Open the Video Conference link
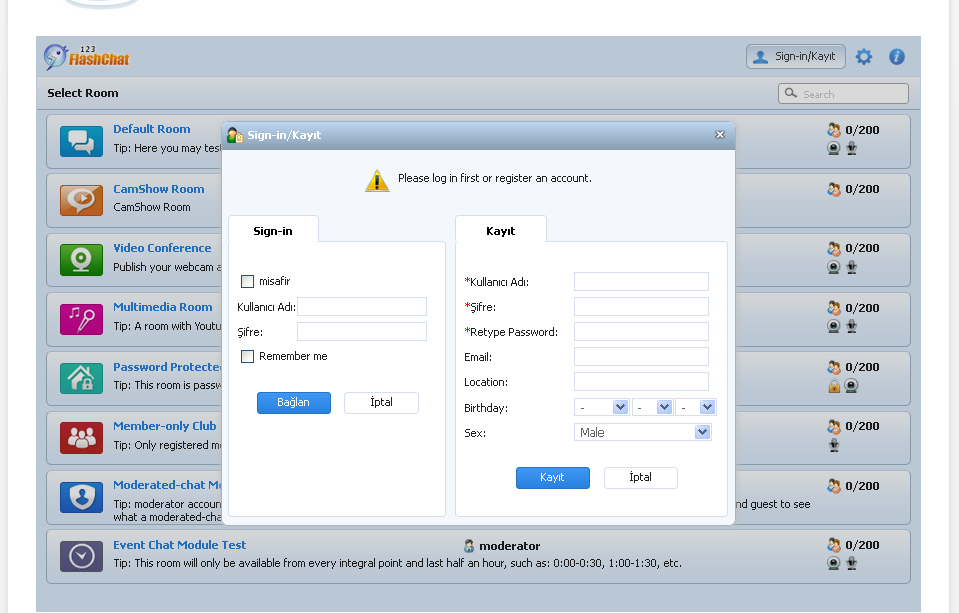 (x=162, y=248)
